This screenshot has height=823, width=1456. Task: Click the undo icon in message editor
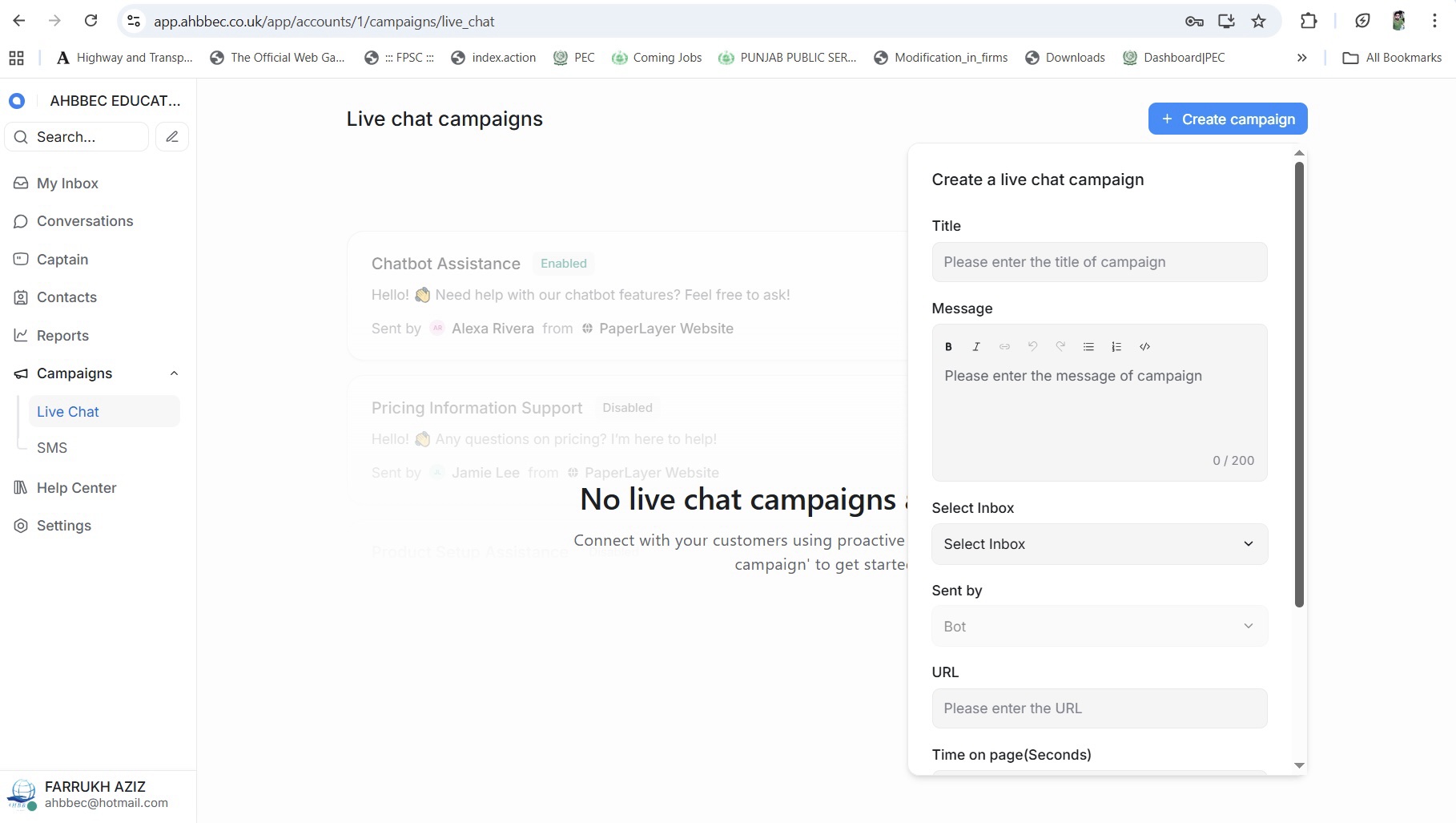[1032, 347]
